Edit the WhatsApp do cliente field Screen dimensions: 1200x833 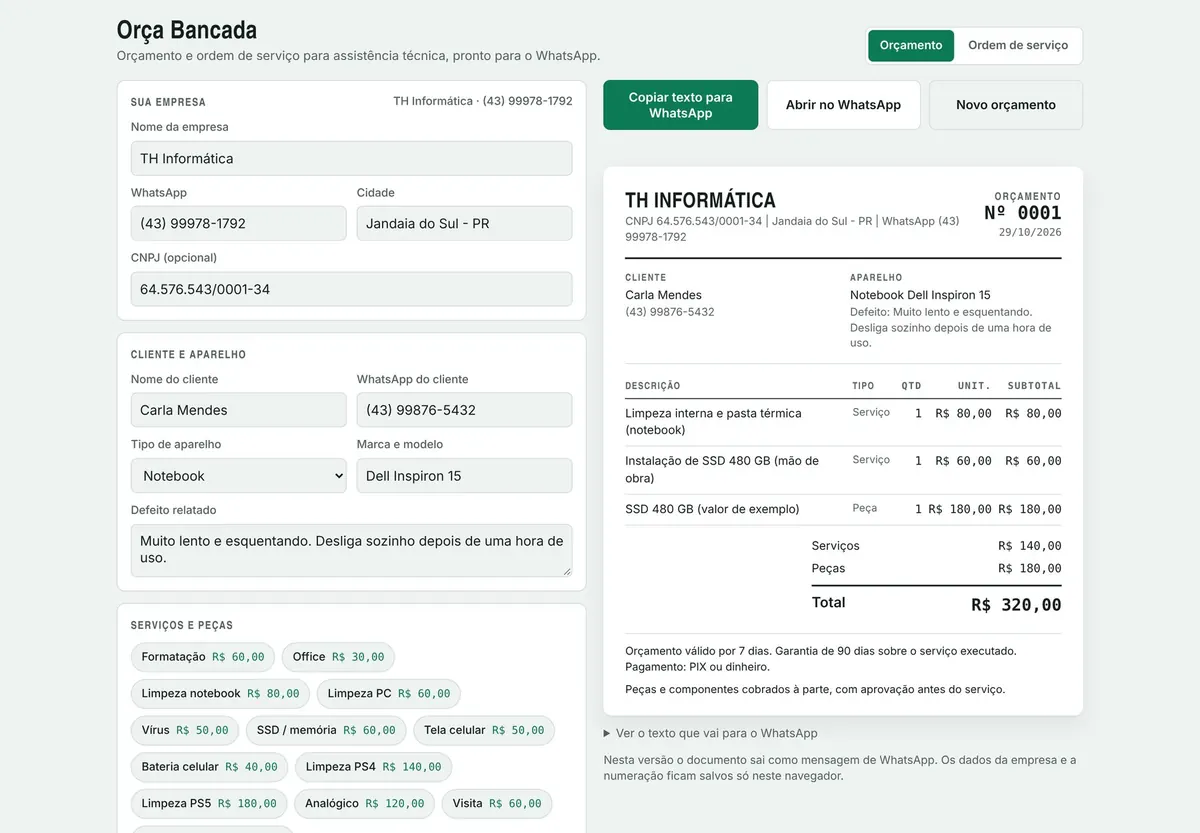[x=465, y=410]
